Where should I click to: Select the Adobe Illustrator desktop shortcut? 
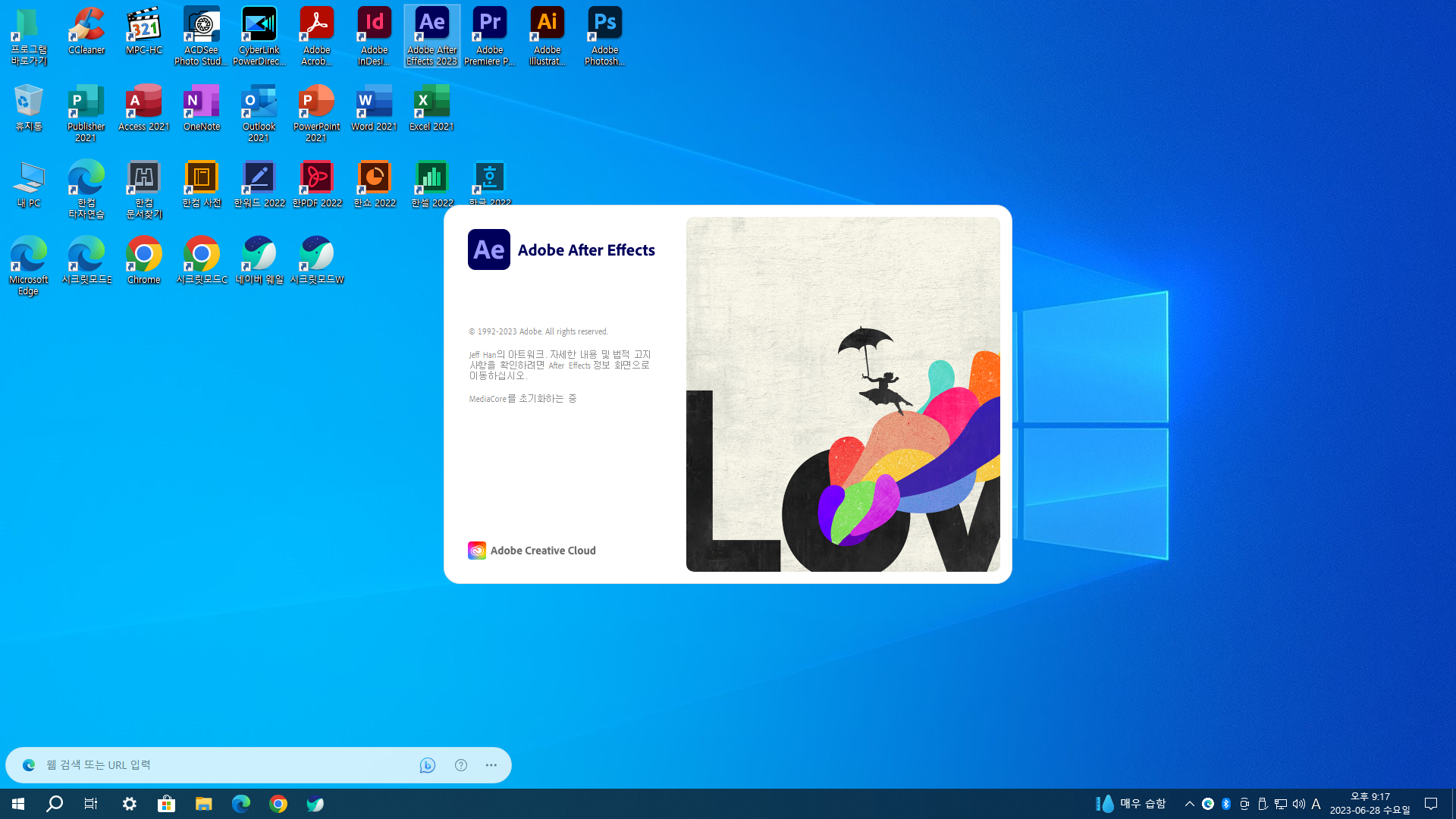pos(547,27)
